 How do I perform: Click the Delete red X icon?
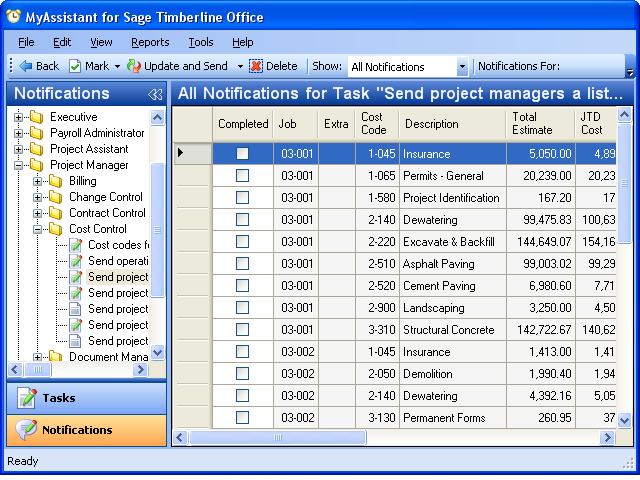pos(256,66)
